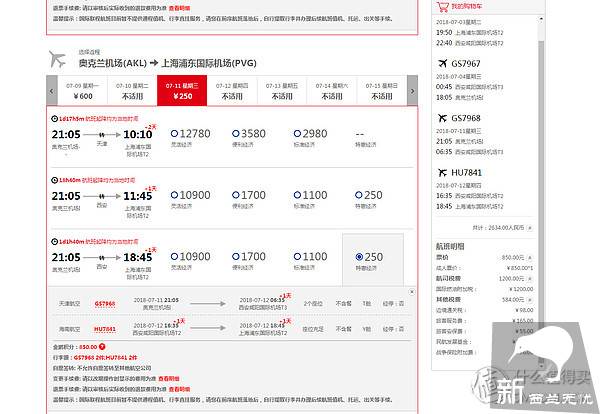Click the 1d17h5m duration text
The height and width of the screenshot is (414, 600).
(x=71, y=119)
